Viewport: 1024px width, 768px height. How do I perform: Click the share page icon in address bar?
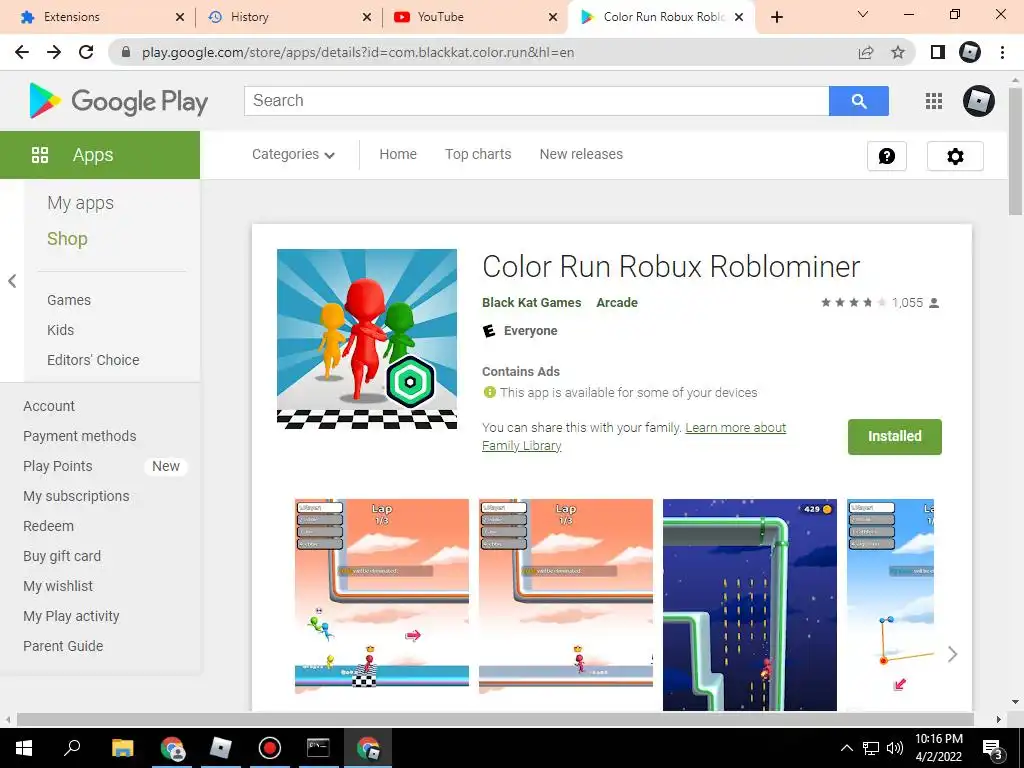point(866,52)
